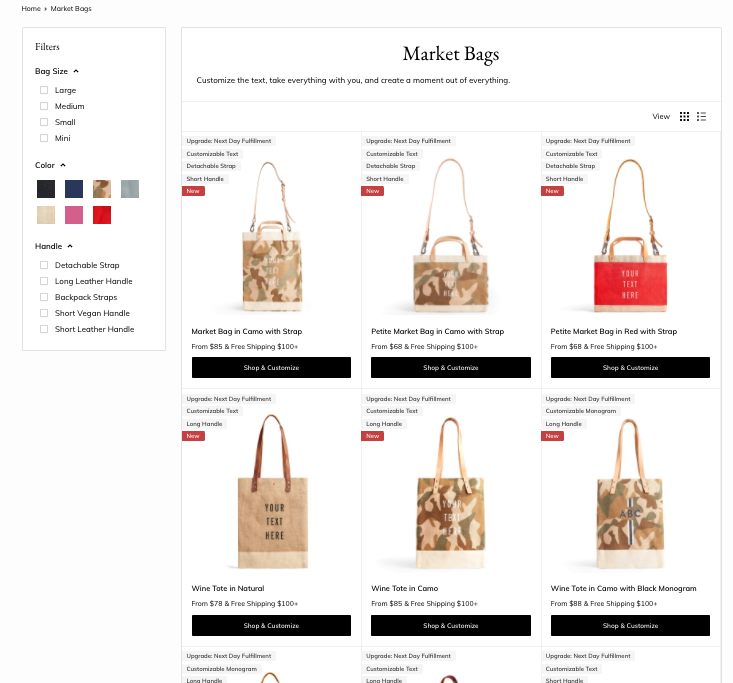Viewport: 733px width, 683px height.
Task: Shop & Customize Petite Market Bag in Red
Action: point(630,367)
